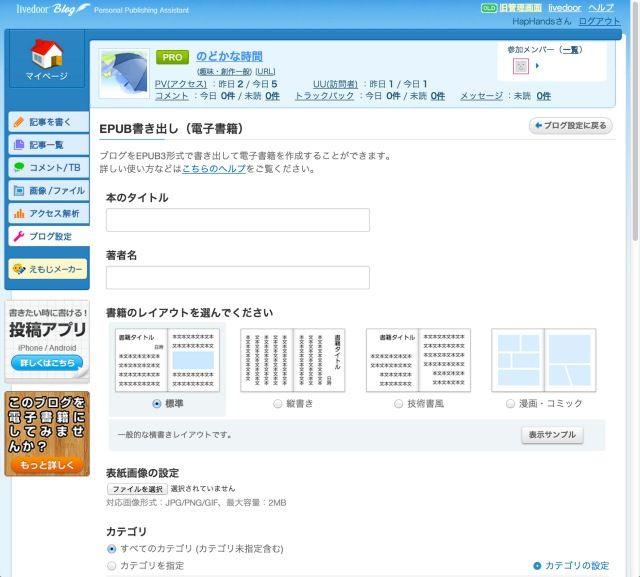The image size is (640, 577).
Task: Click the blog umbrella thumbnail image
Action: coord(124,74)
